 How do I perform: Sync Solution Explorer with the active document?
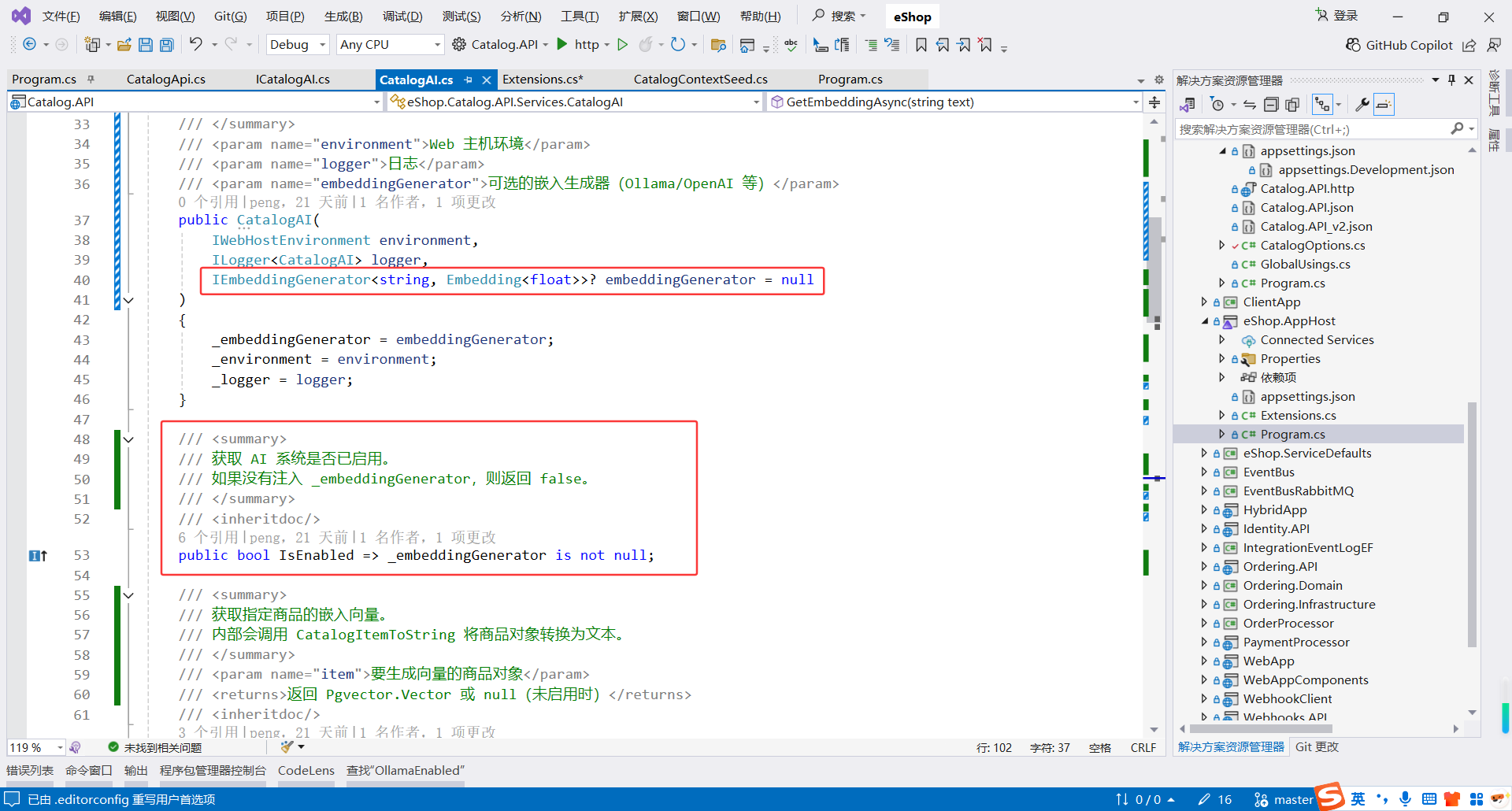coord(1250,103)
